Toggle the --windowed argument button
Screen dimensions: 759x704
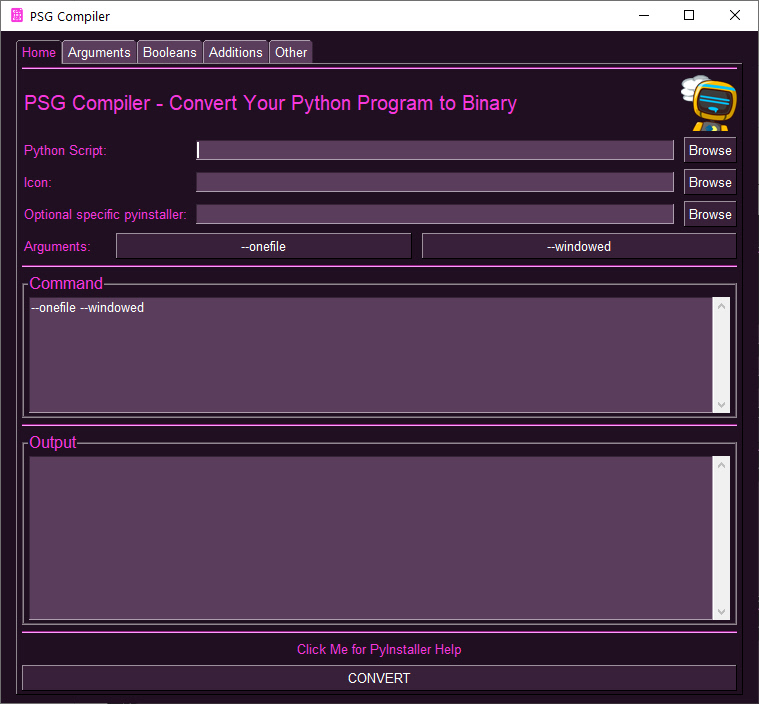pyautogui.click(x=579, y=246)
